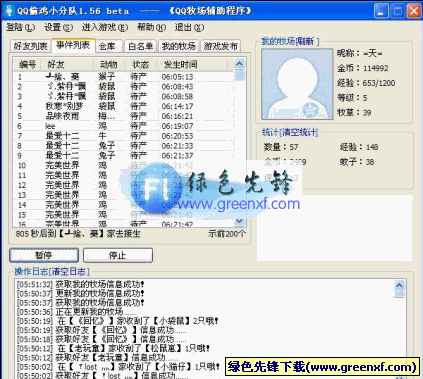Viewport: 423px width, 379px height.
Task: Select event row 7 with 牛
Action: click(x=123, y=136)
